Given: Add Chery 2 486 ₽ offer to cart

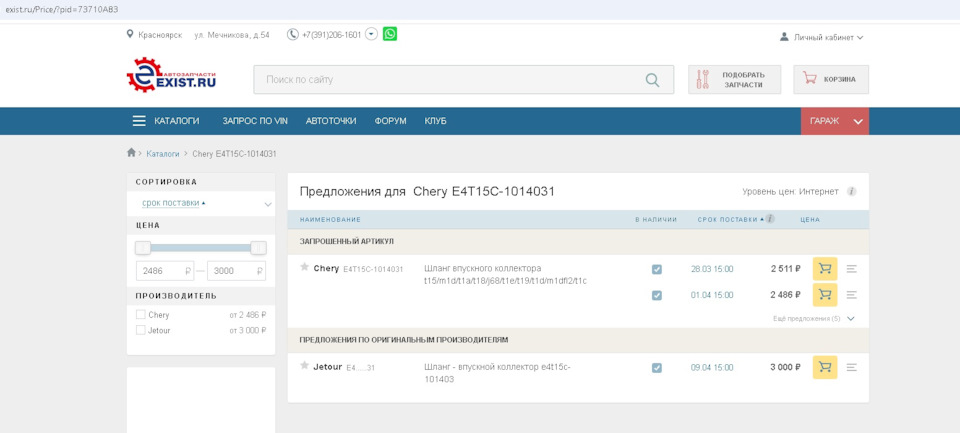Looking at the screenshot, I should click(x=825, y=295).
